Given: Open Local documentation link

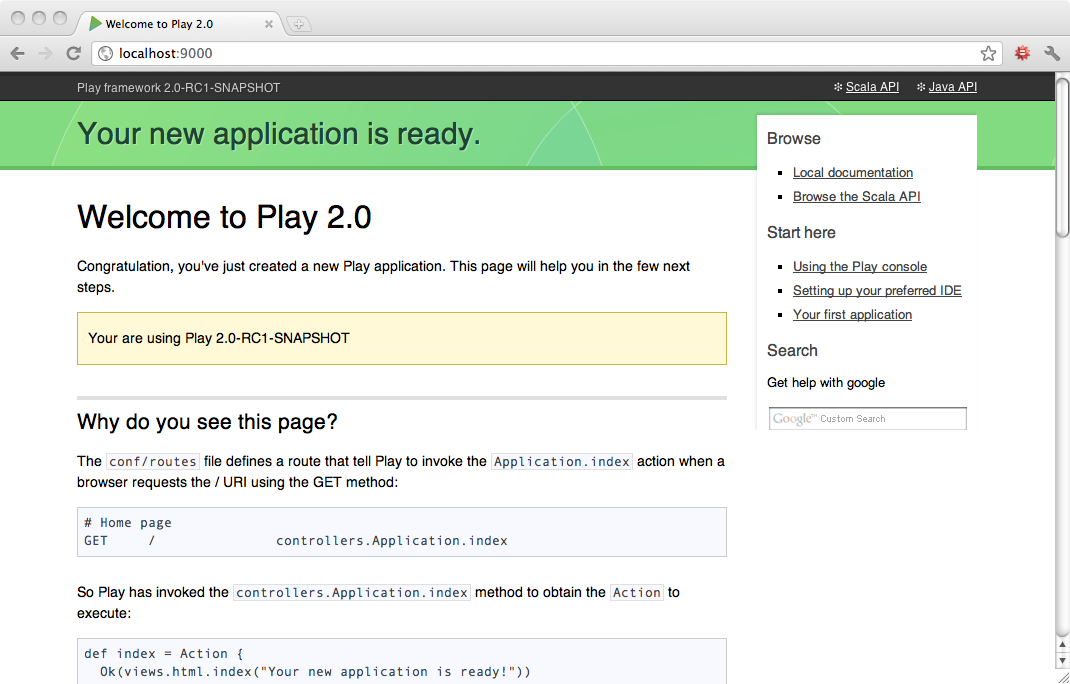Looking at the screenshot, I should (x=852, y=173).
